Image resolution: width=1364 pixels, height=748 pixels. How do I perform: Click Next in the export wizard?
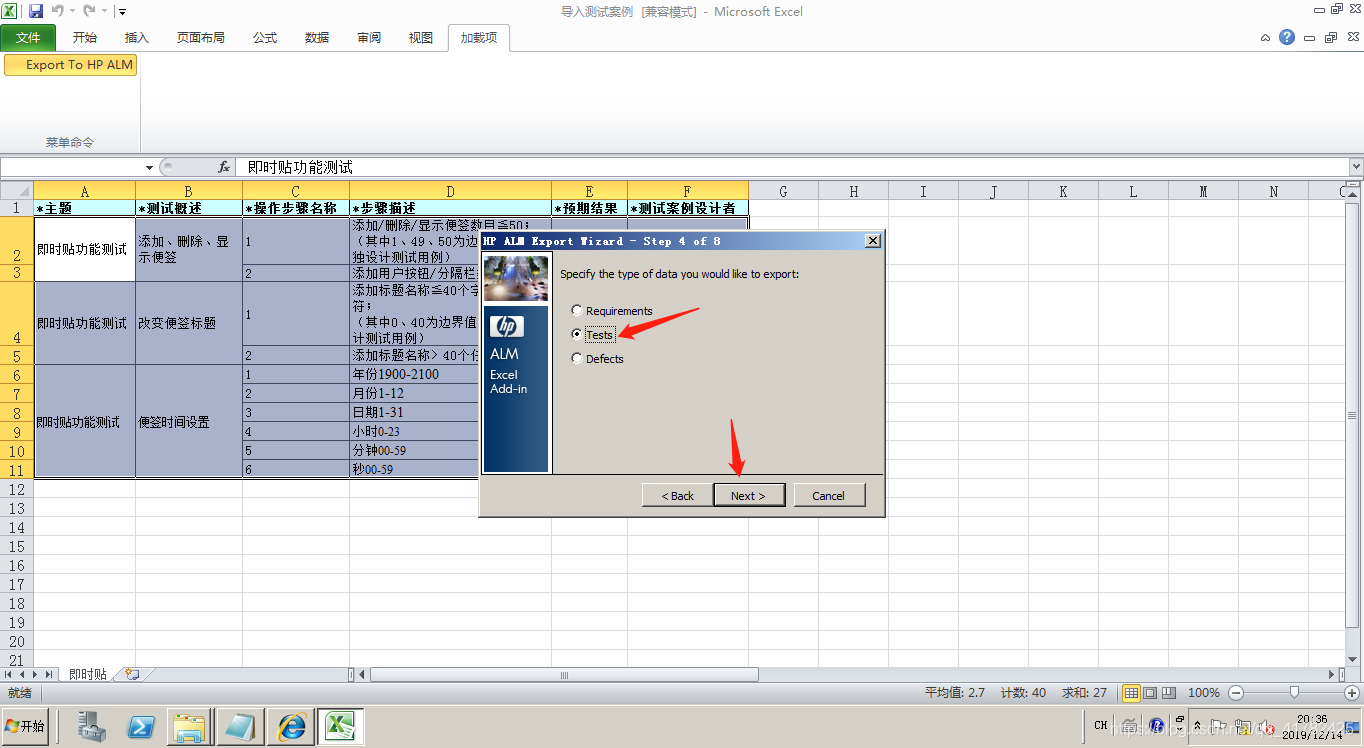click(748, 495)
